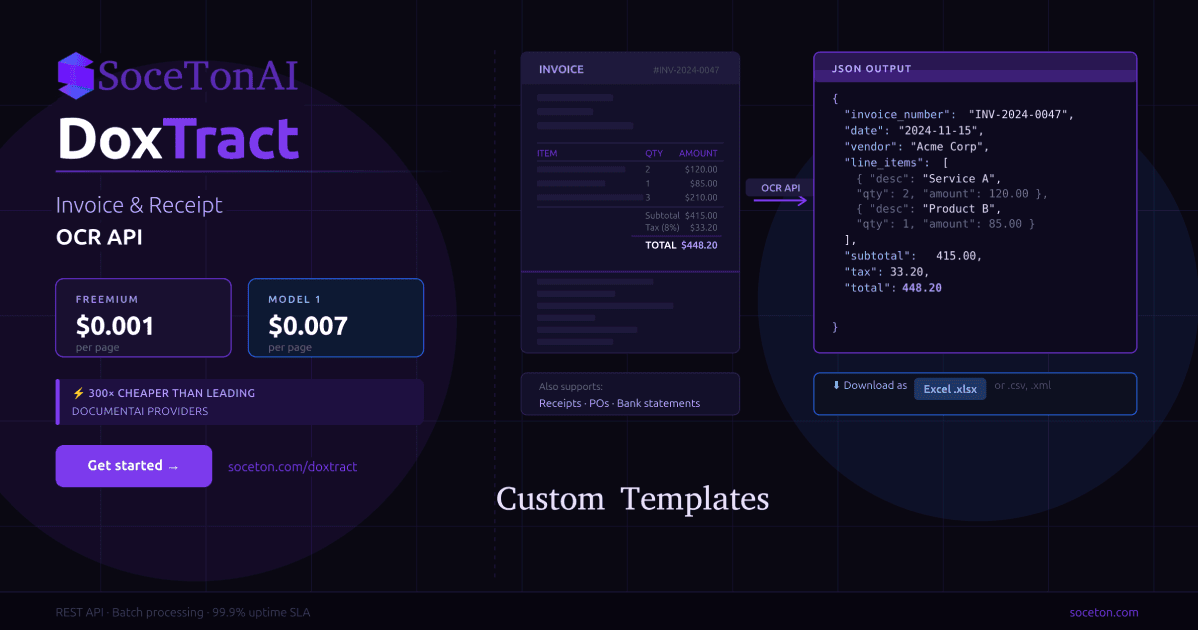Click the Custom Templates heading

coord(633,499)
